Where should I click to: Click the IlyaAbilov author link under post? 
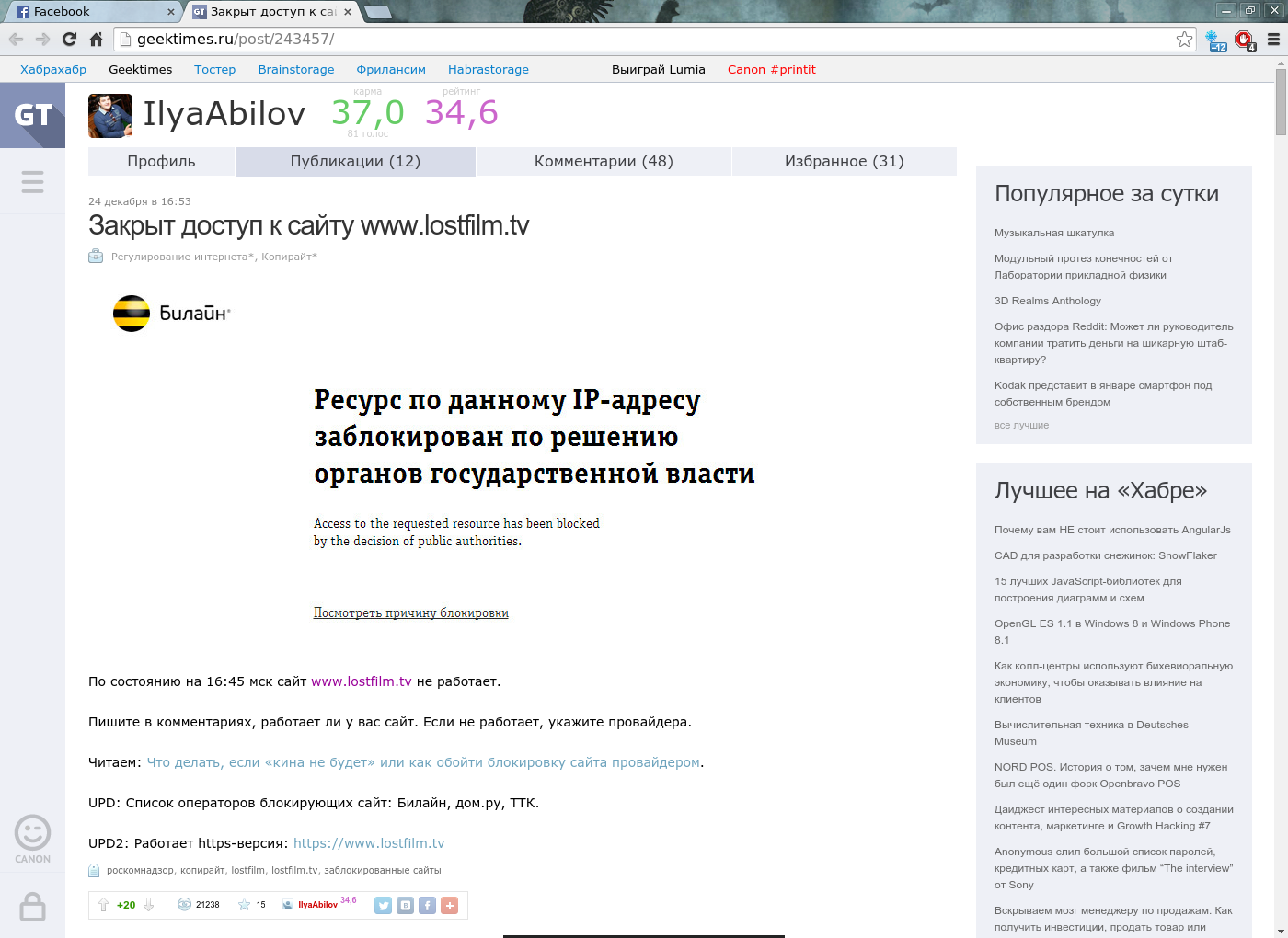coord(318,905)
